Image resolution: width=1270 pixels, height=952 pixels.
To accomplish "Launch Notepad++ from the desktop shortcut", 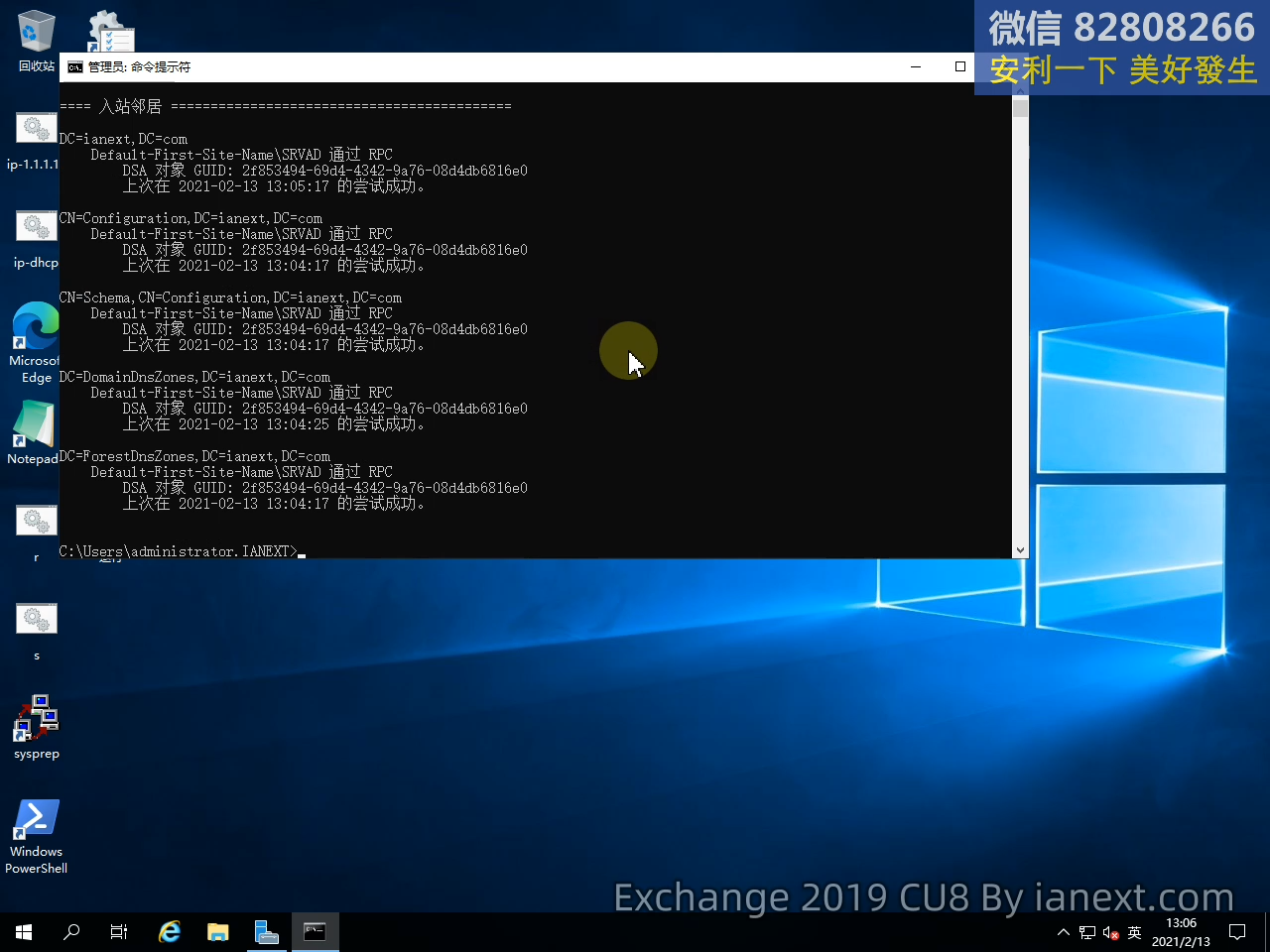I will point(34,432).
